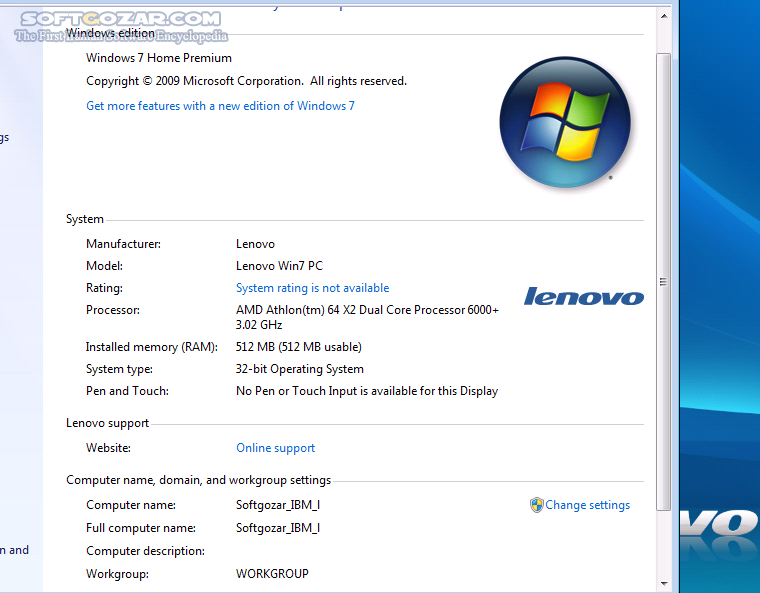Click the Rating: label
The height and width of the screenshot is (593, 760).
click(105, 288)
